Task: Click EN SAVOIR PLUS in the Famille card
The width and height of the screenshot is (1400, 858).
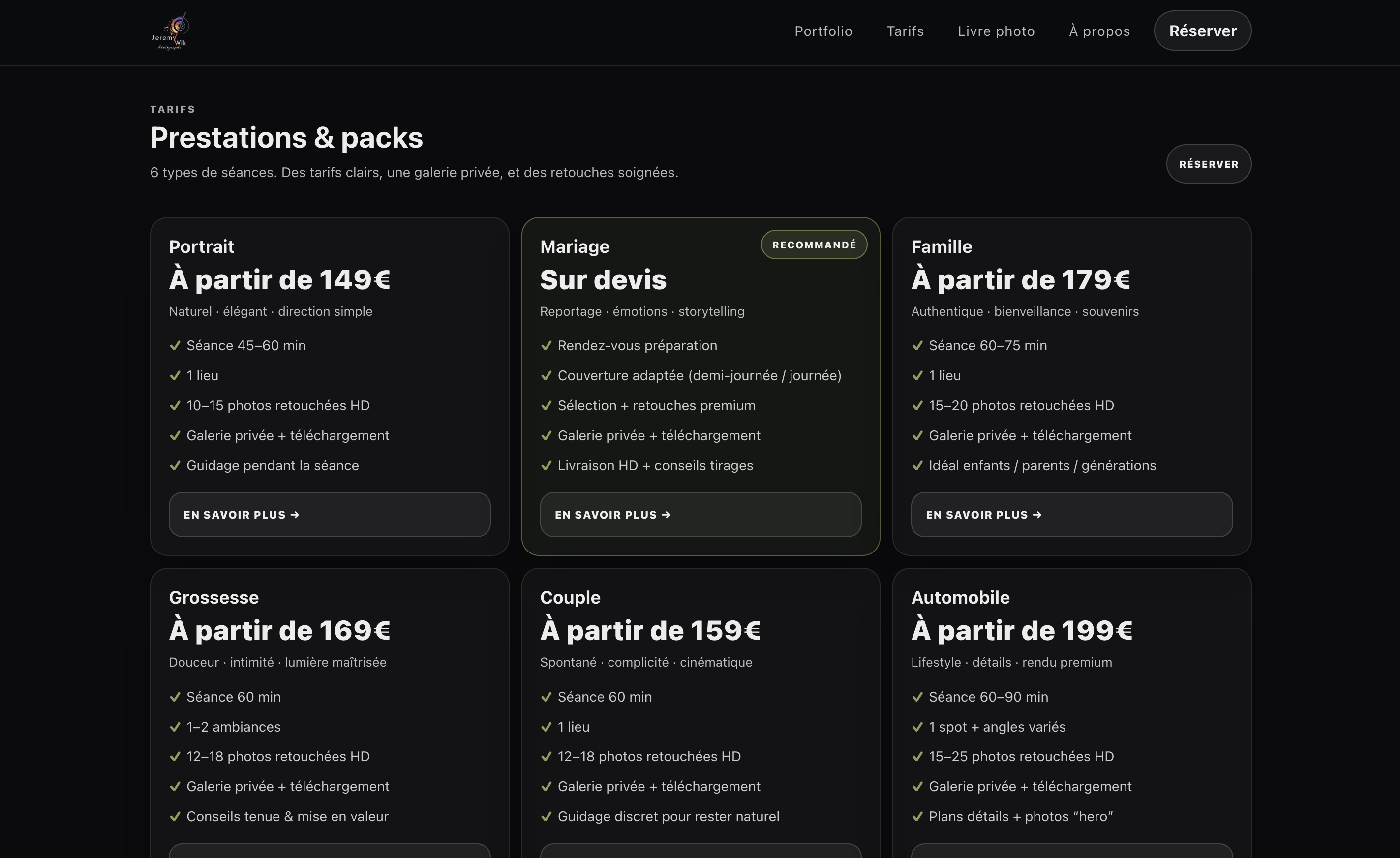Action: click(1071, 515)
